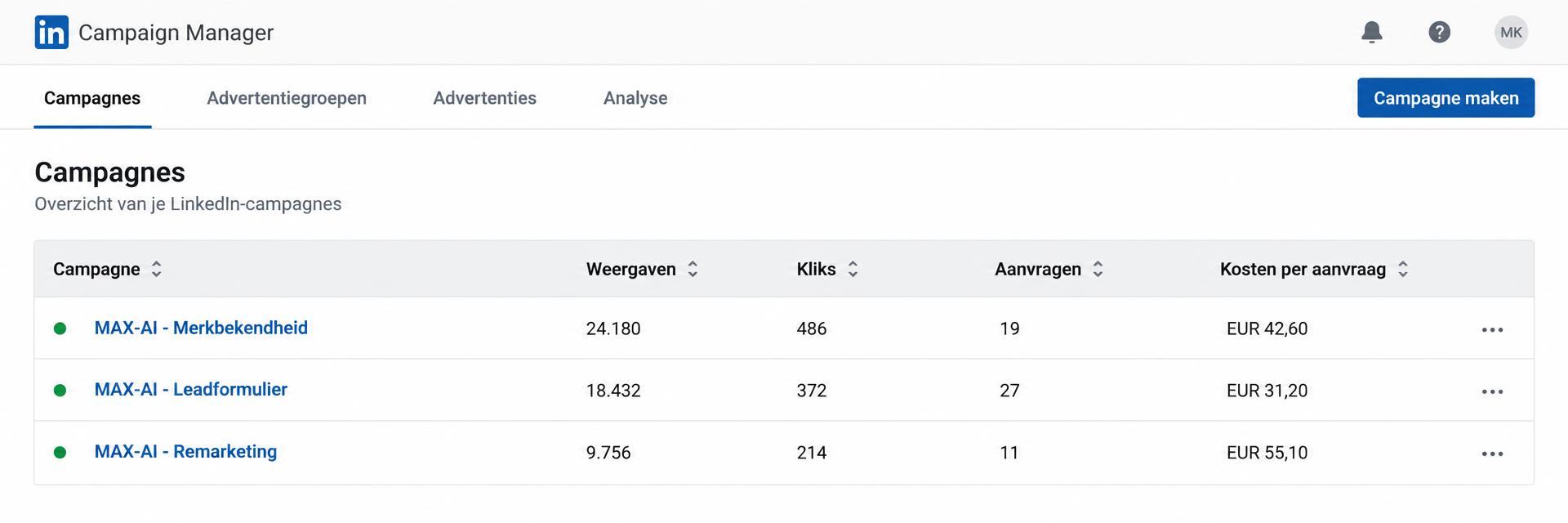Switch to the Advertenties tab
The height and width of the screenshot is (523, 1568).
(485, 98)
